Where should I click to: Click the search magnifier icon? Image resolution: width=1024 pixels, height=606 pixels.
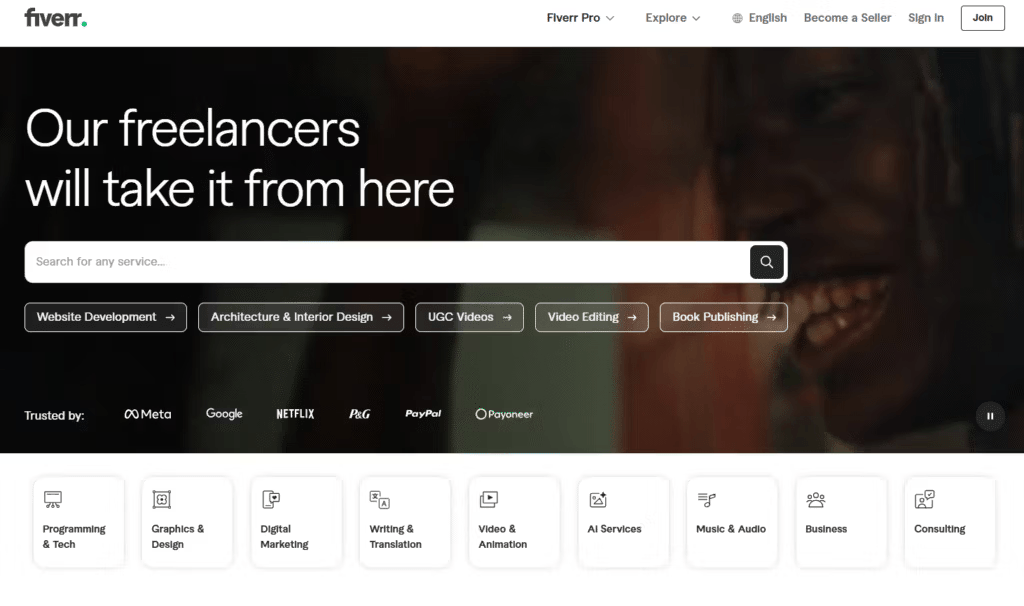[766, 261]
